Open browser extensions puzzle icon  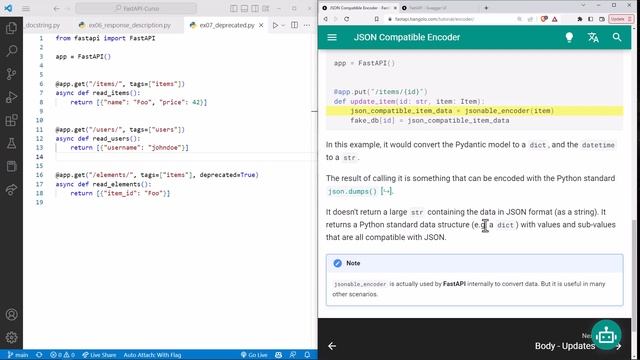(580, 19)
